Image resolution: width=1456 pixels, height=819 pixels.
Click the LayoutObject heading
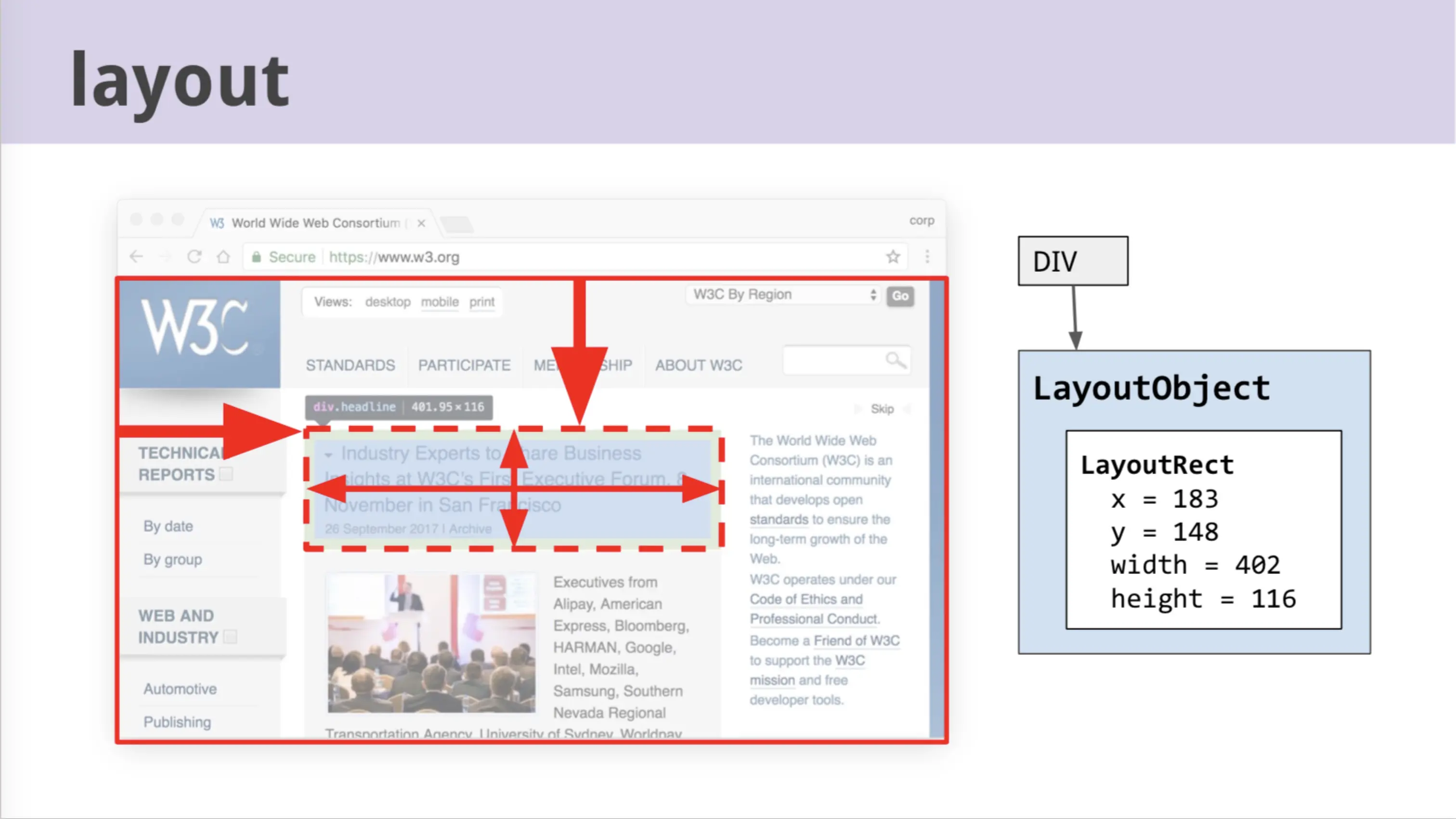click(1151, 389)
